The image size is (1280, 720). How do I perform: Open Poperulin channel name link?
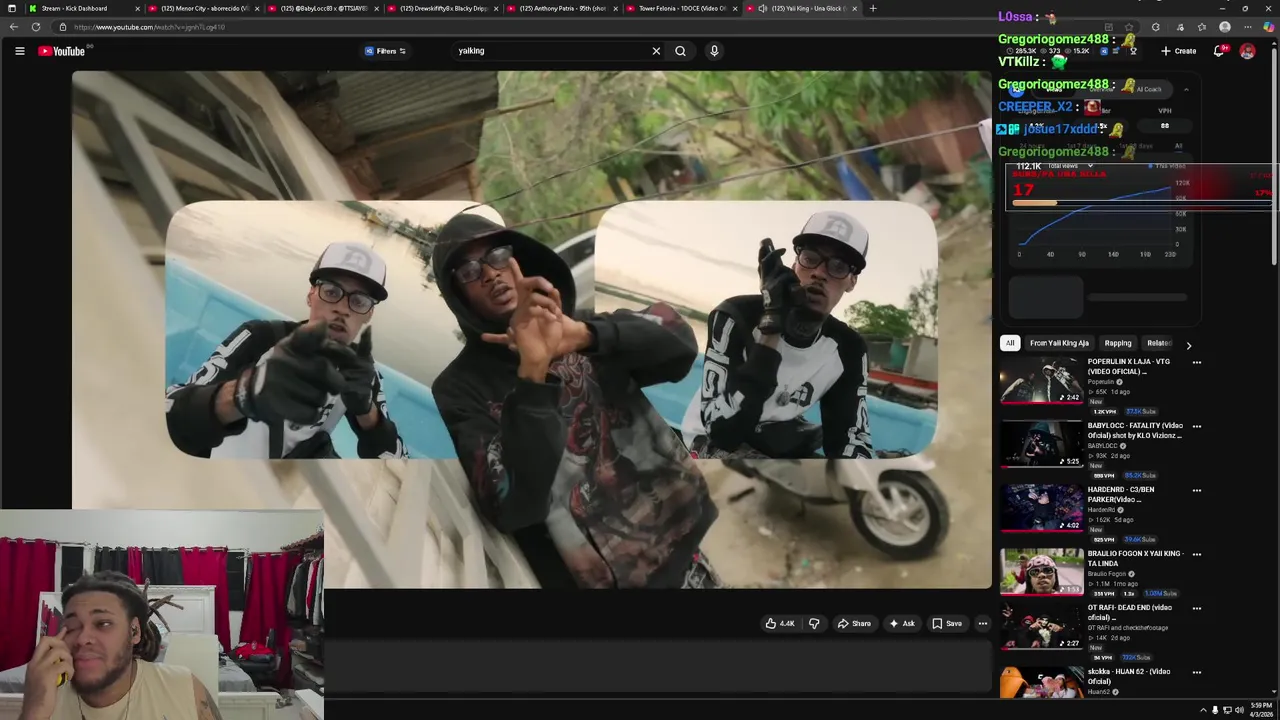click(x=1101, y=382)
